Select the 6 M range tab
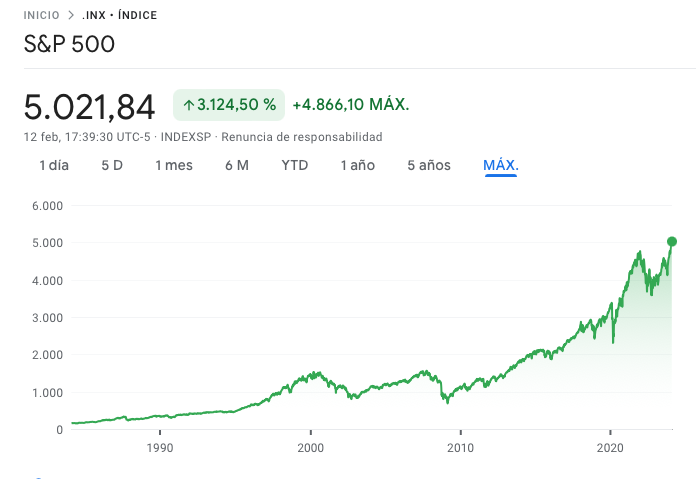Image resolution: width=696 pixels, height=479 pixels. tap(237, 165)
